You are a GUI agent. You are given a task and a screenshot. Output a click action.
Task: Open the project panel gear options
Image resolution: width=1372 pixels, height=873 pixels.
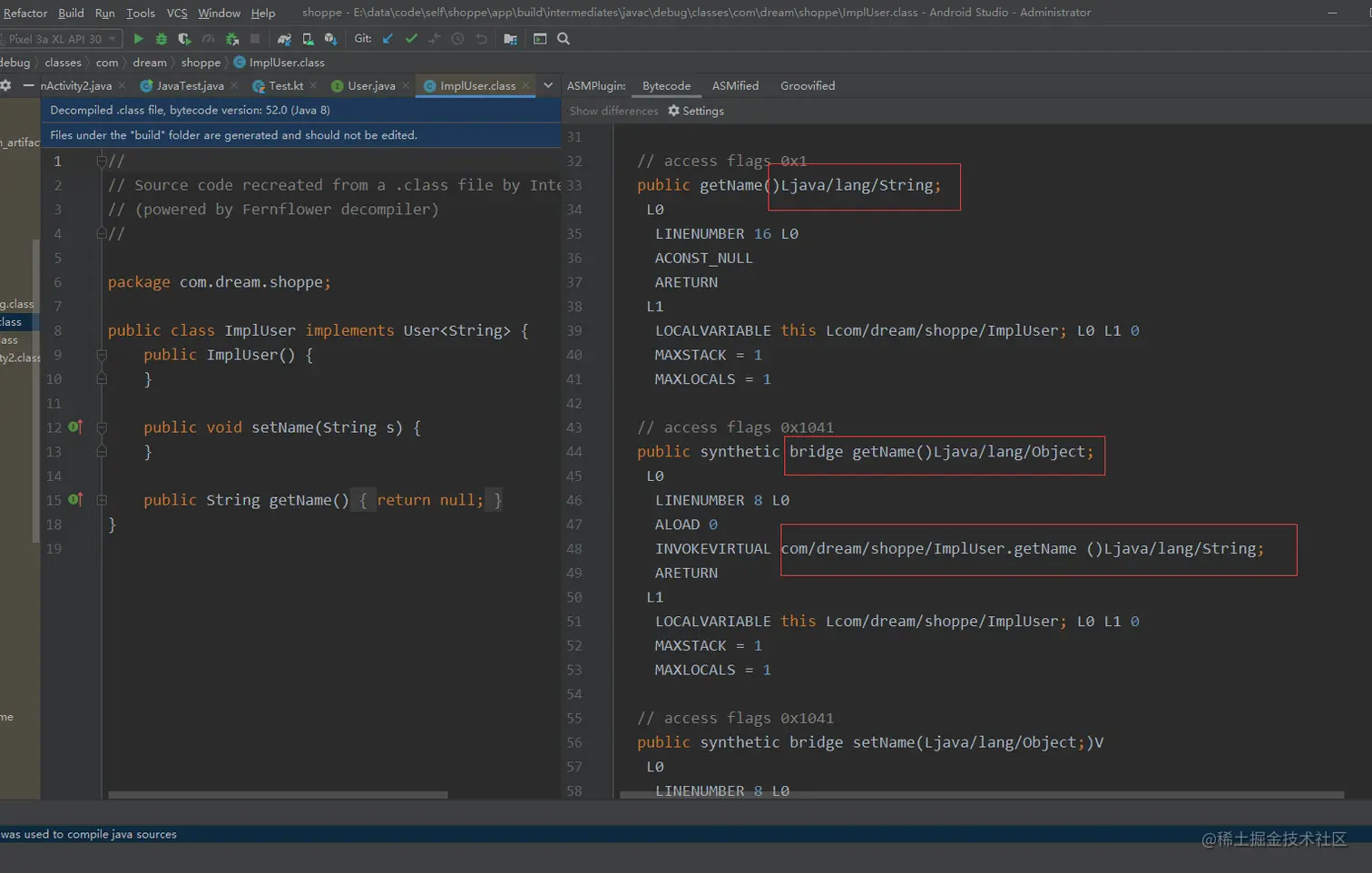[x=5, y=85]
